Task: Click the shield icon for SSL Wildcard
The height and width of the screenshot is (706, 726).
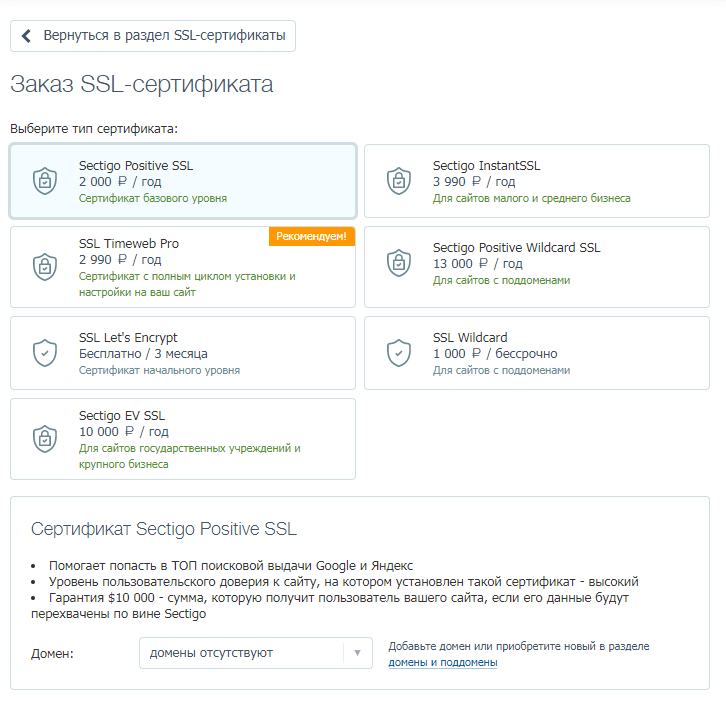Action: point(399,353)
